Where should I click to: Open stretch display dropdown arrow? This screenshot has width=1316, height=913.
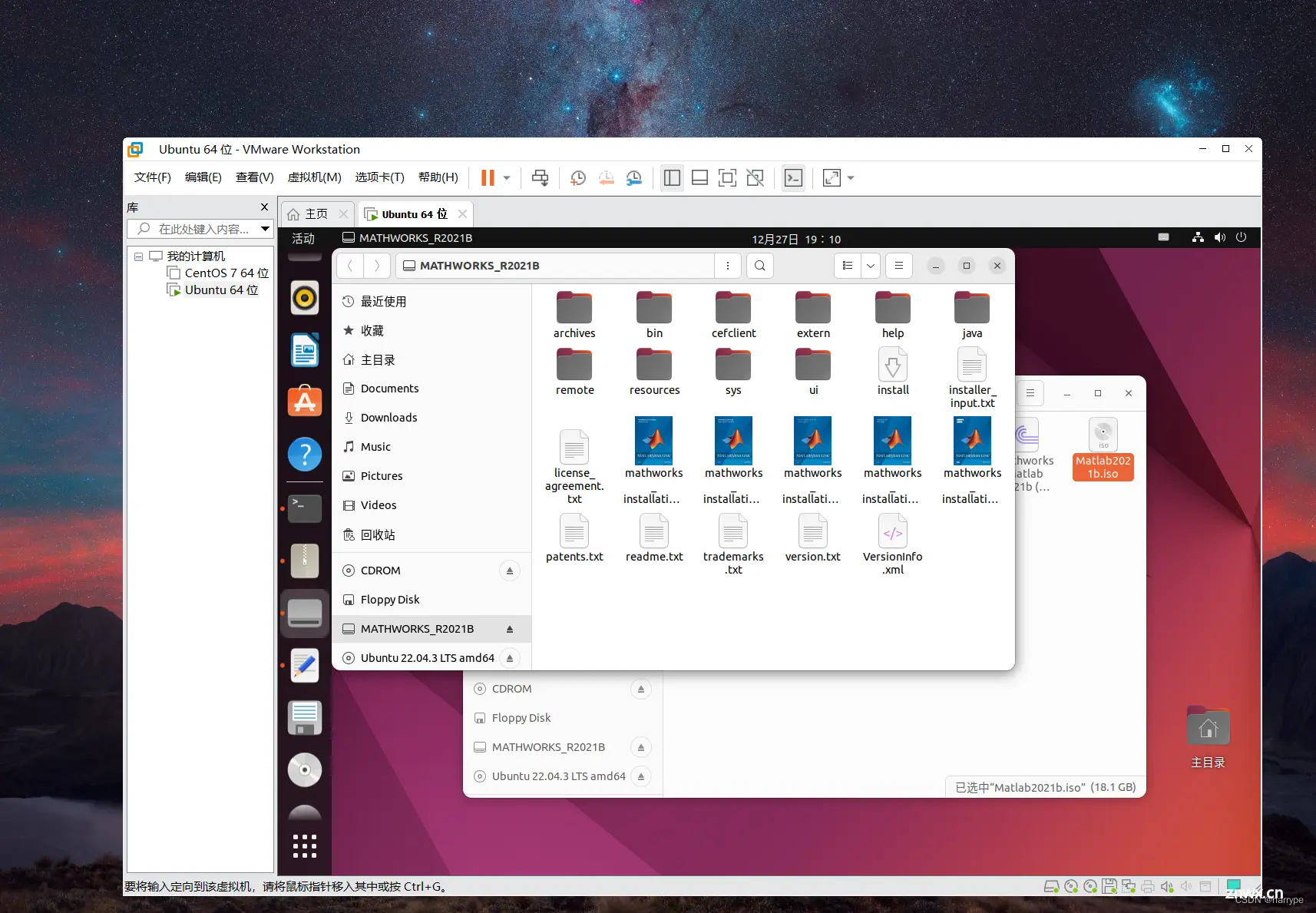pyautogui.click(x=851, y=178)
